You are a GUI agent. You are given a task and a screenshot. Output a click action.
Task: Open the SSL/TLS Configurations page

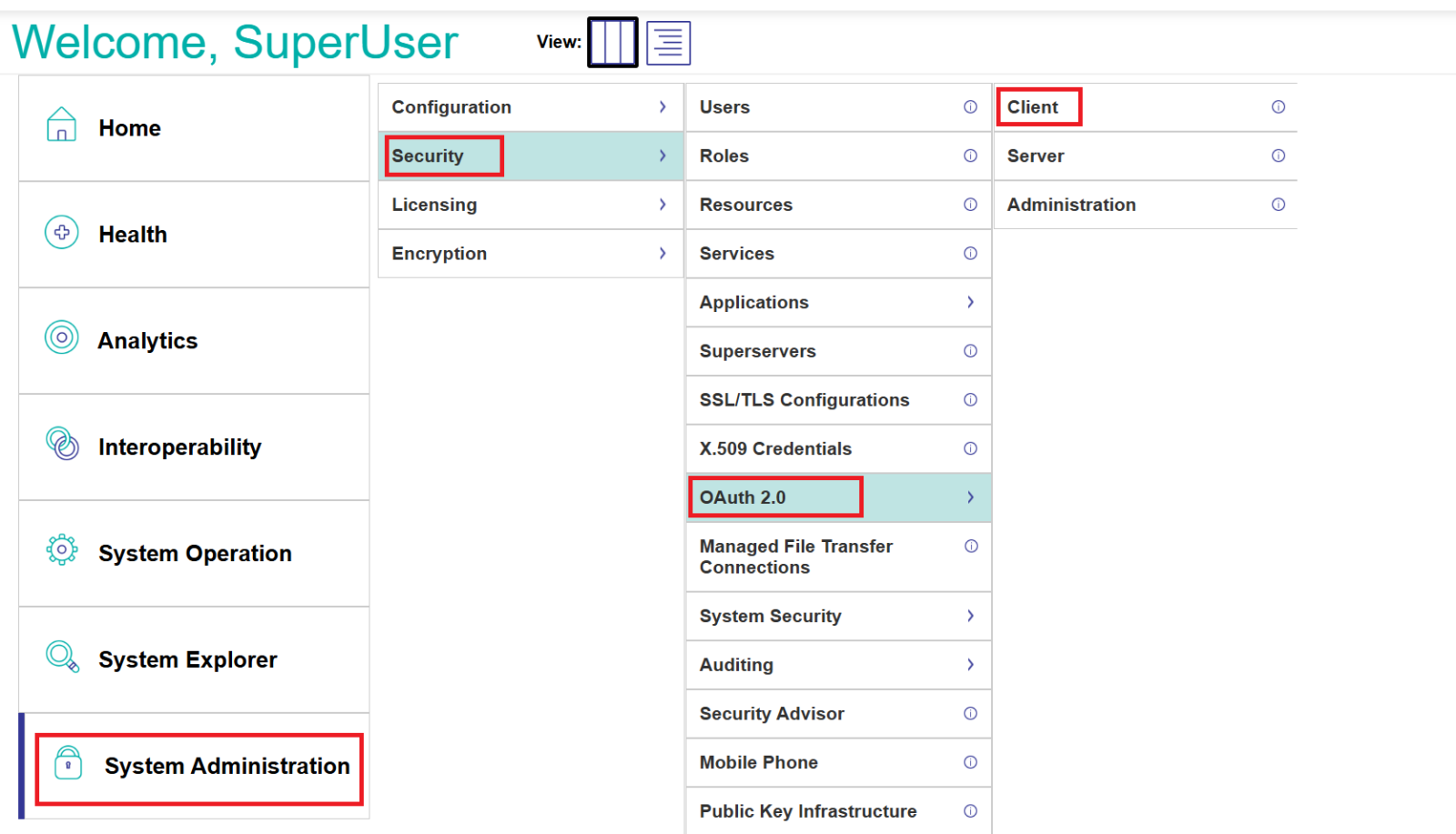click(x=804, y=400)
